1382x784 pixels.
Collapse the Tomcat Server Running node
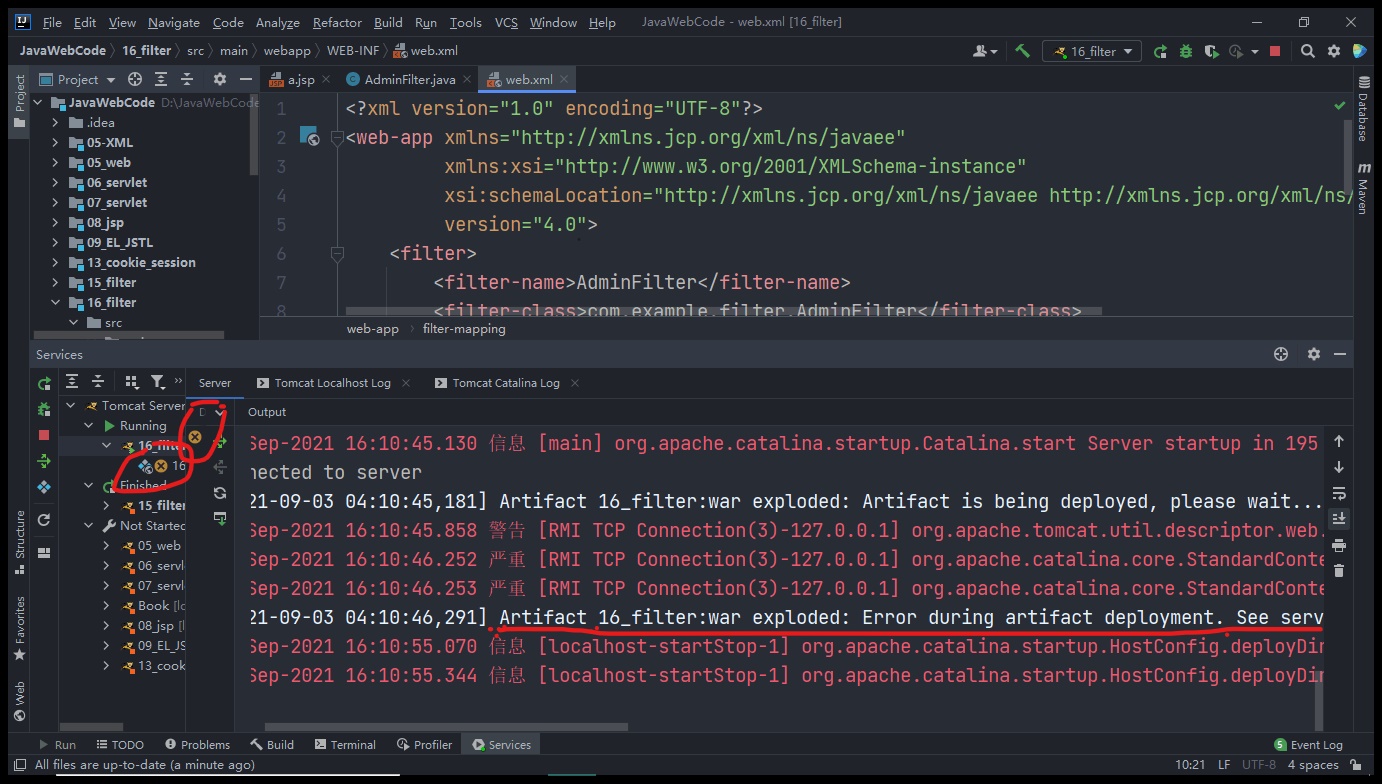coord(88,425)
